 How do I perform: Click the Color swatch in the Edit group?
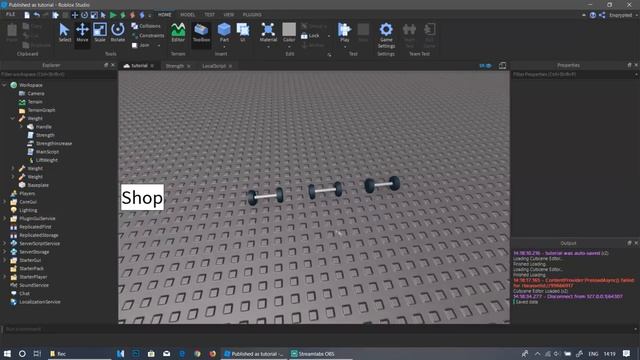(289, 29)
